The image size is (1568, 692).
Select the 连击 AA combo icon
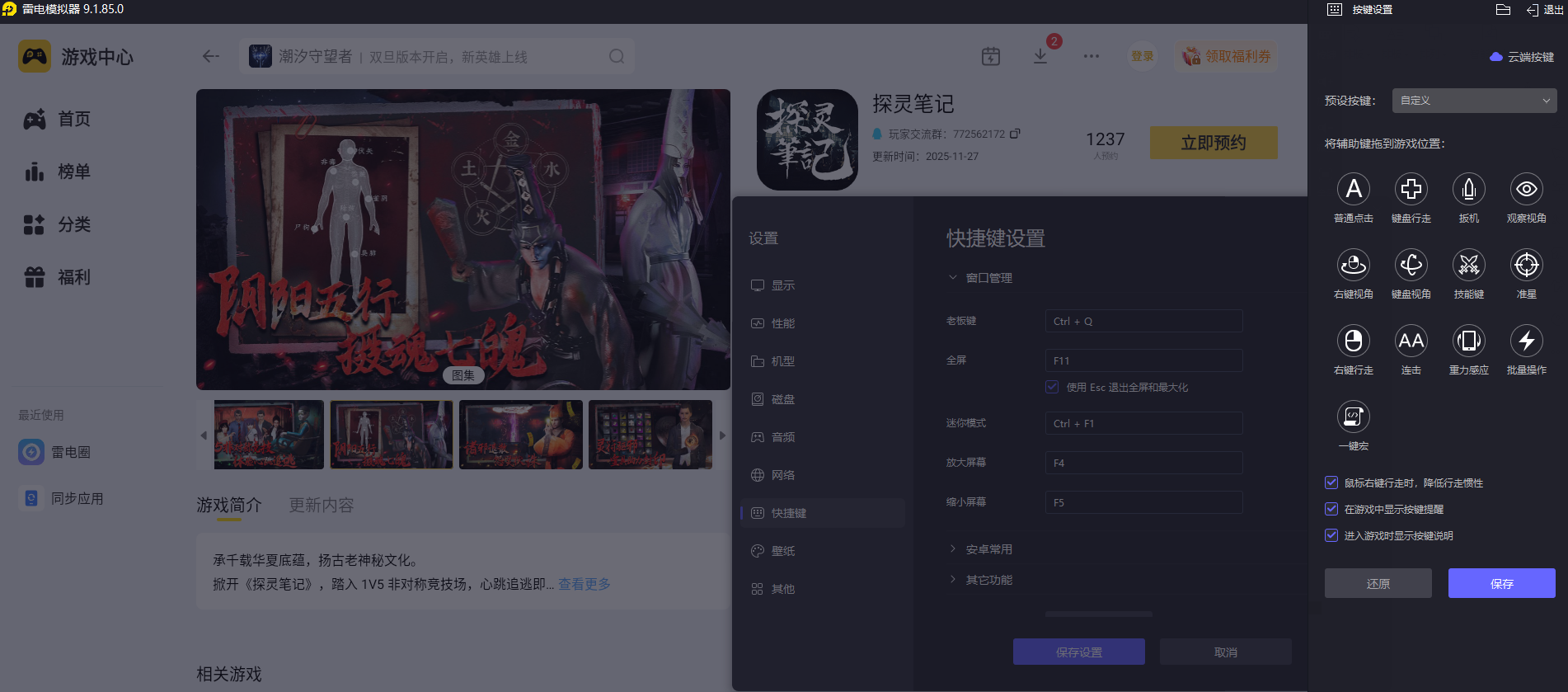[1411, 341]
